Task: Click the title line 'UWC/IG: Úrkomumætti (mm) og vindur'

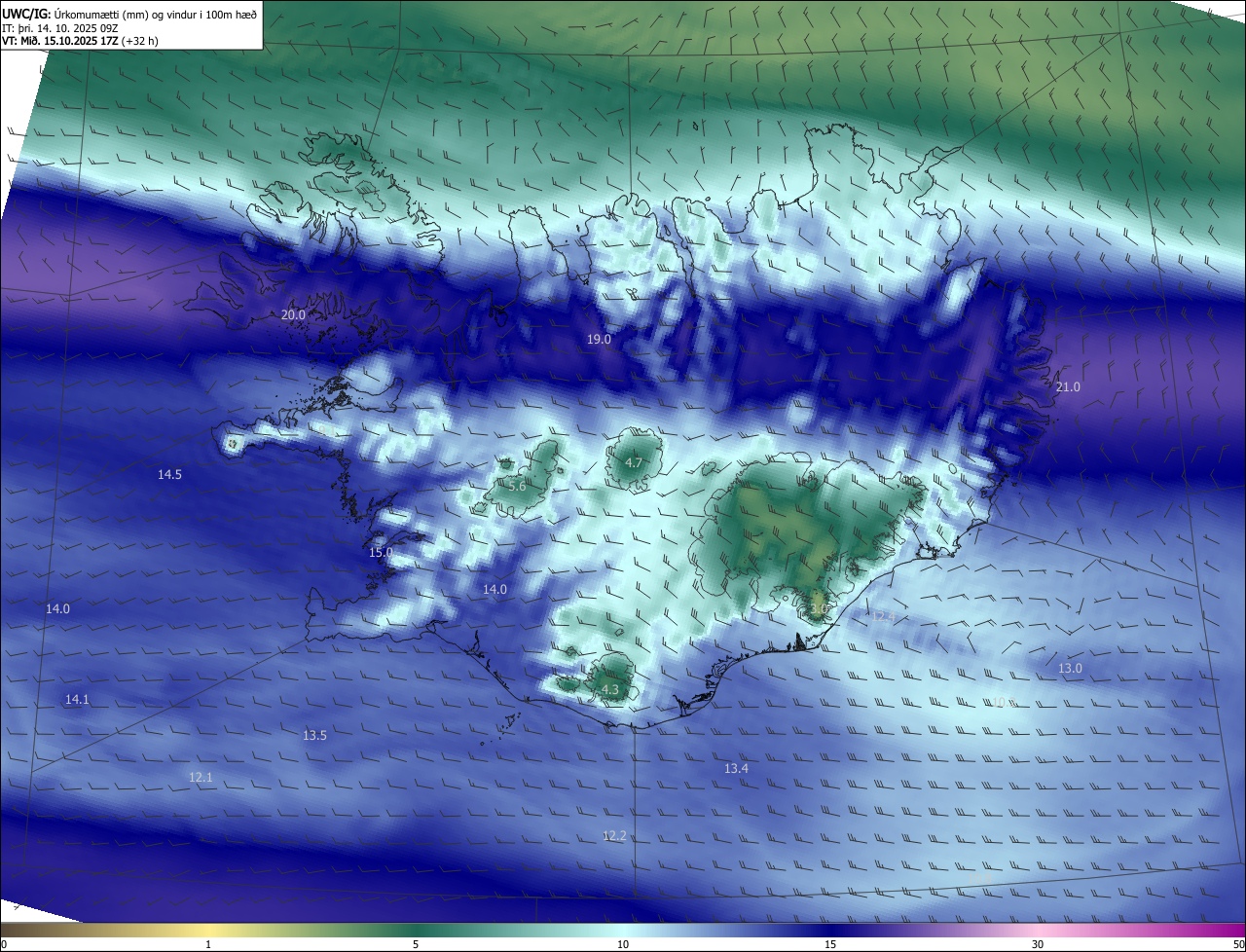Action: (x=129, y=13)
